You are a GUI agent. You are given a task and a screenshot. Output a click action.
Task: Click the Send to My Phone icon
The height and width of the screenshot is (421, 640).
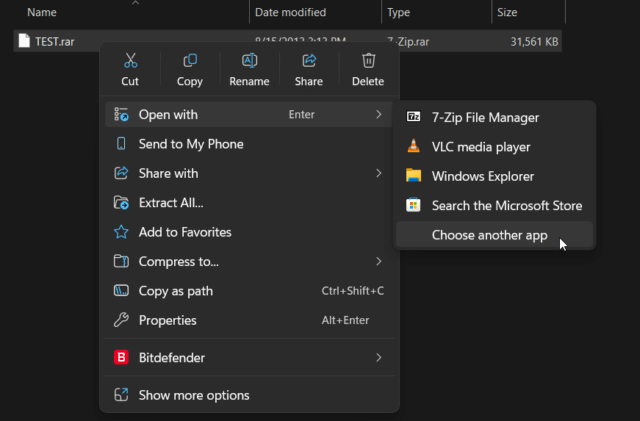pyautogui.click(x=121, y=144)
